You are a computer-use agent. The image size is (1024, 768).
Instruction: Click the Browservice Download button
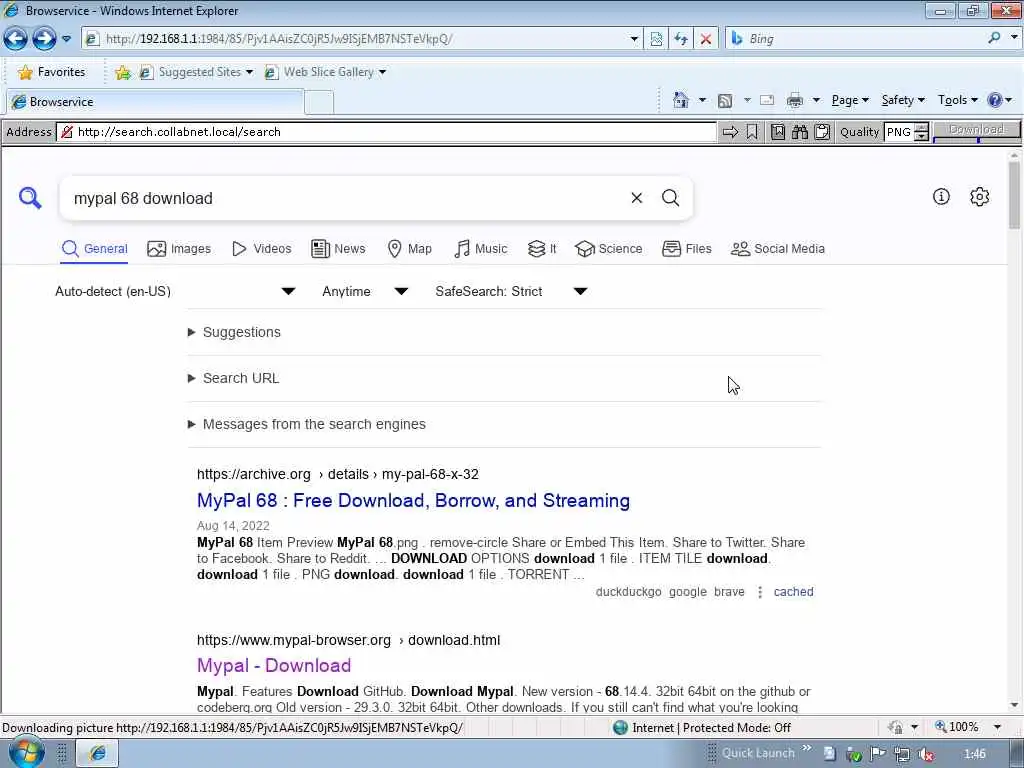(x=976, y=131)
